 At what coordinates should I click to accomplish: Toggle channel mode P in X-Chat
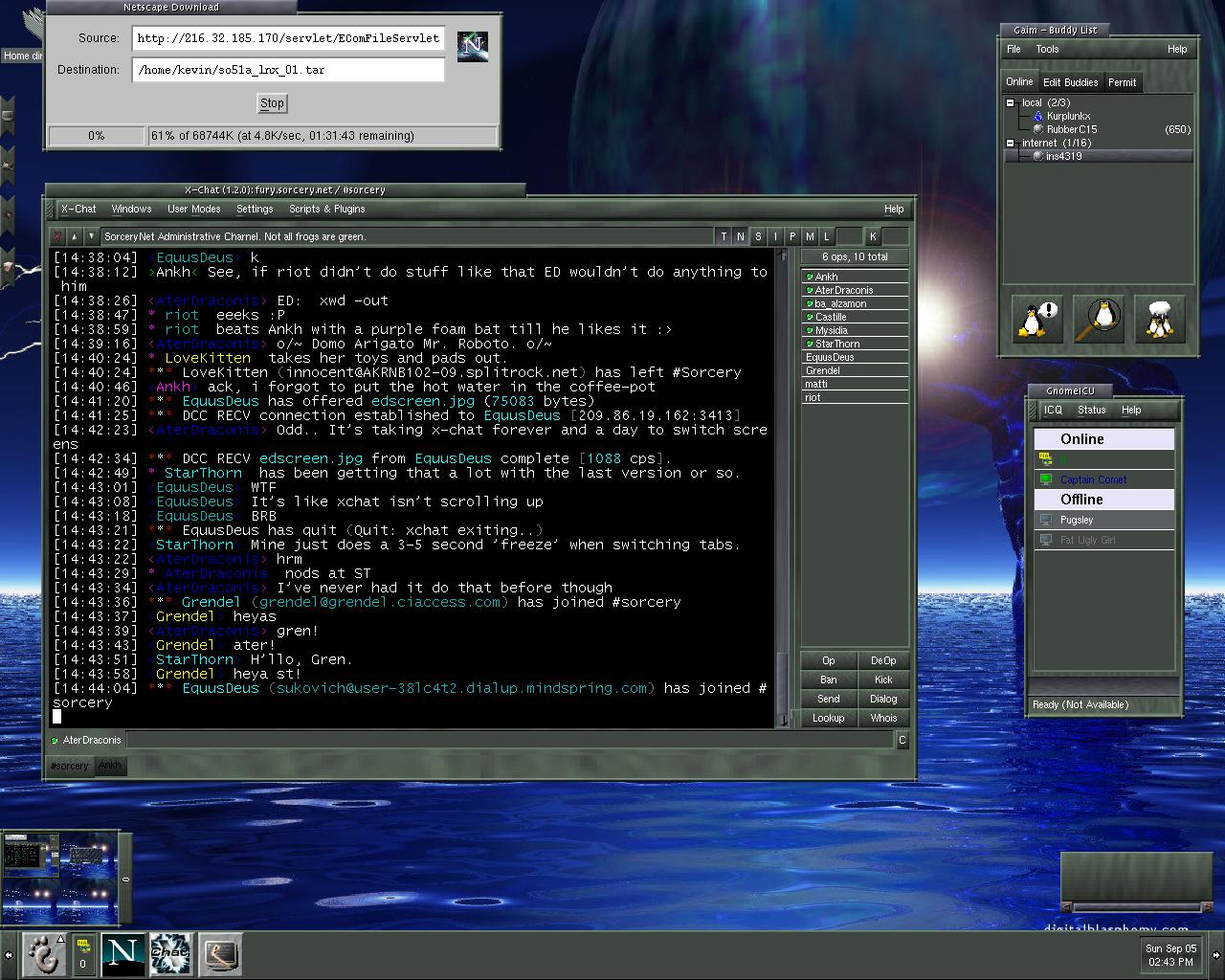[x=792, y=236]
